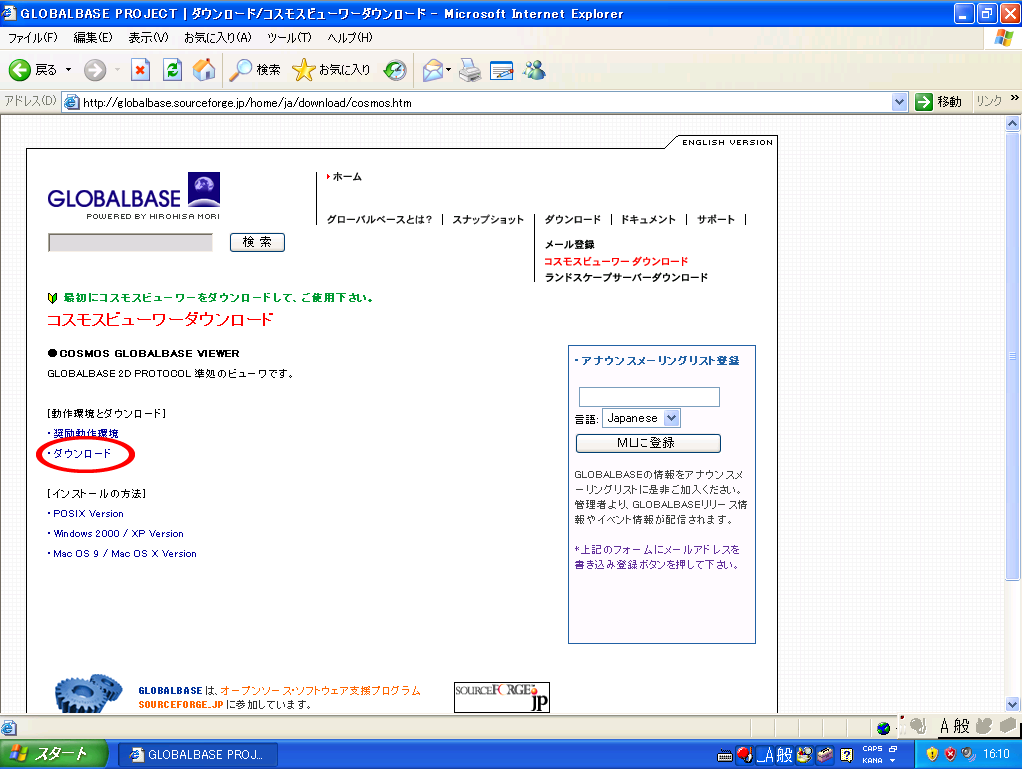Click the ホーム navigation link
Viewport: 1022px width, 769px height.
[x=347, y=177]
